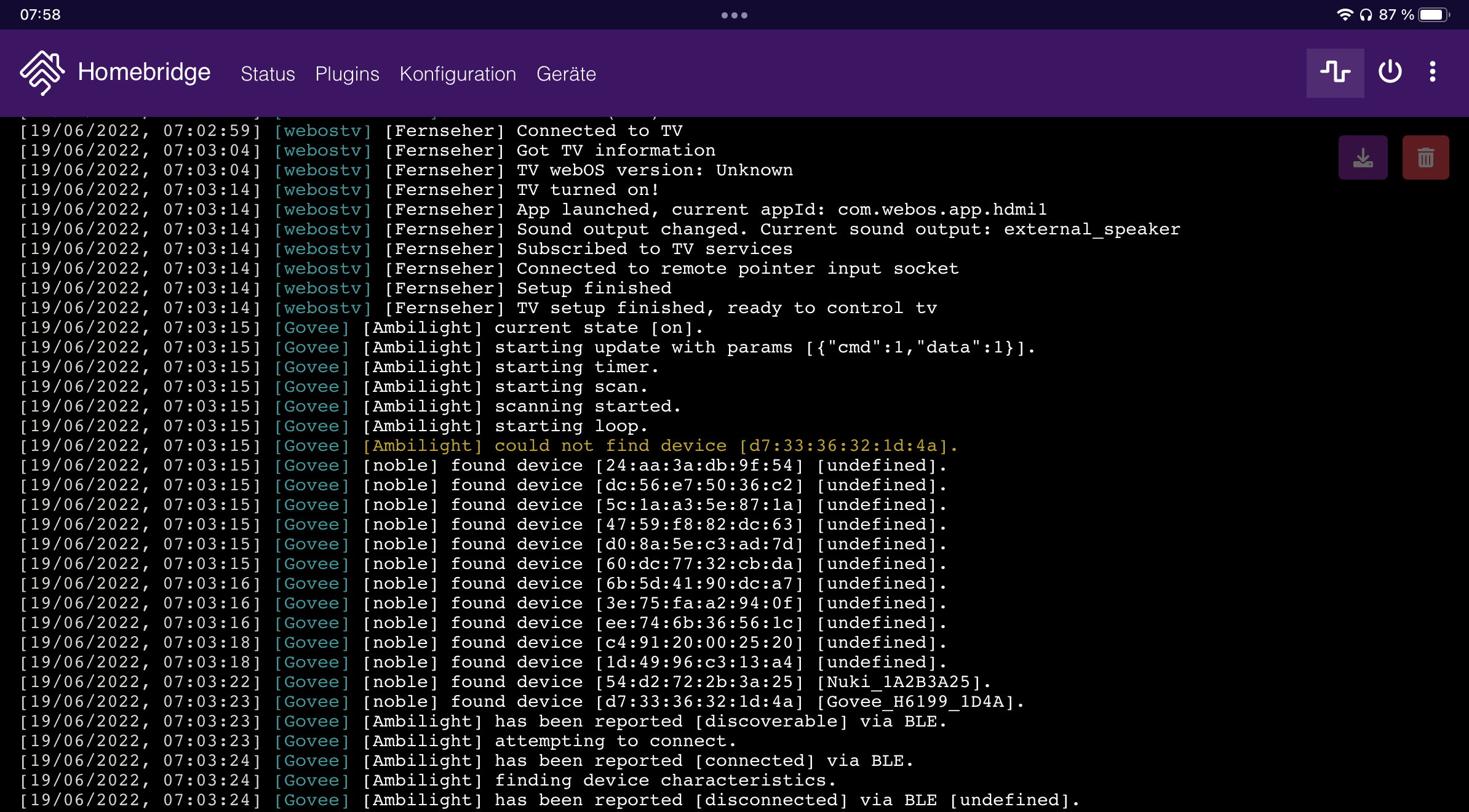
Task: Select line 'finding device characteristics.'
Action: tap(428, 781)
